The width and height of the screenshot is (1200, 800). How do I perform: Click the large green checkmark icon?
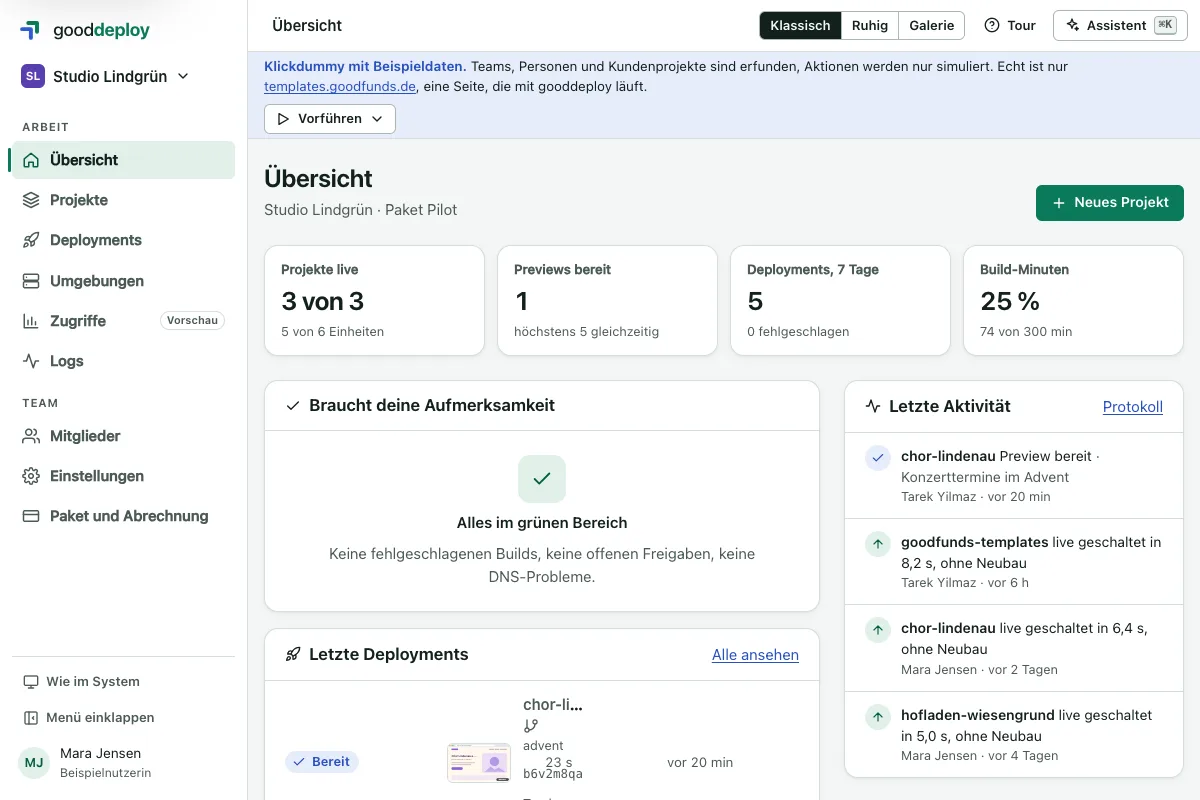click(x=542, y=479)
